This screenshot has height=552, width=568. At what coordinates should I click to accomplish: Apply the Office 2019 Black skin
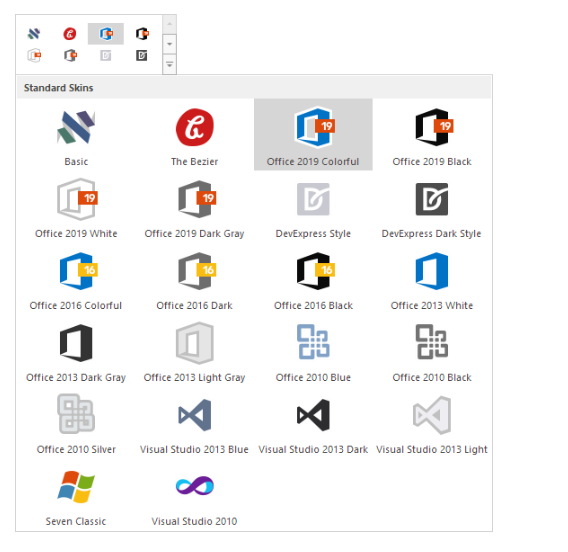click(432, 135)
